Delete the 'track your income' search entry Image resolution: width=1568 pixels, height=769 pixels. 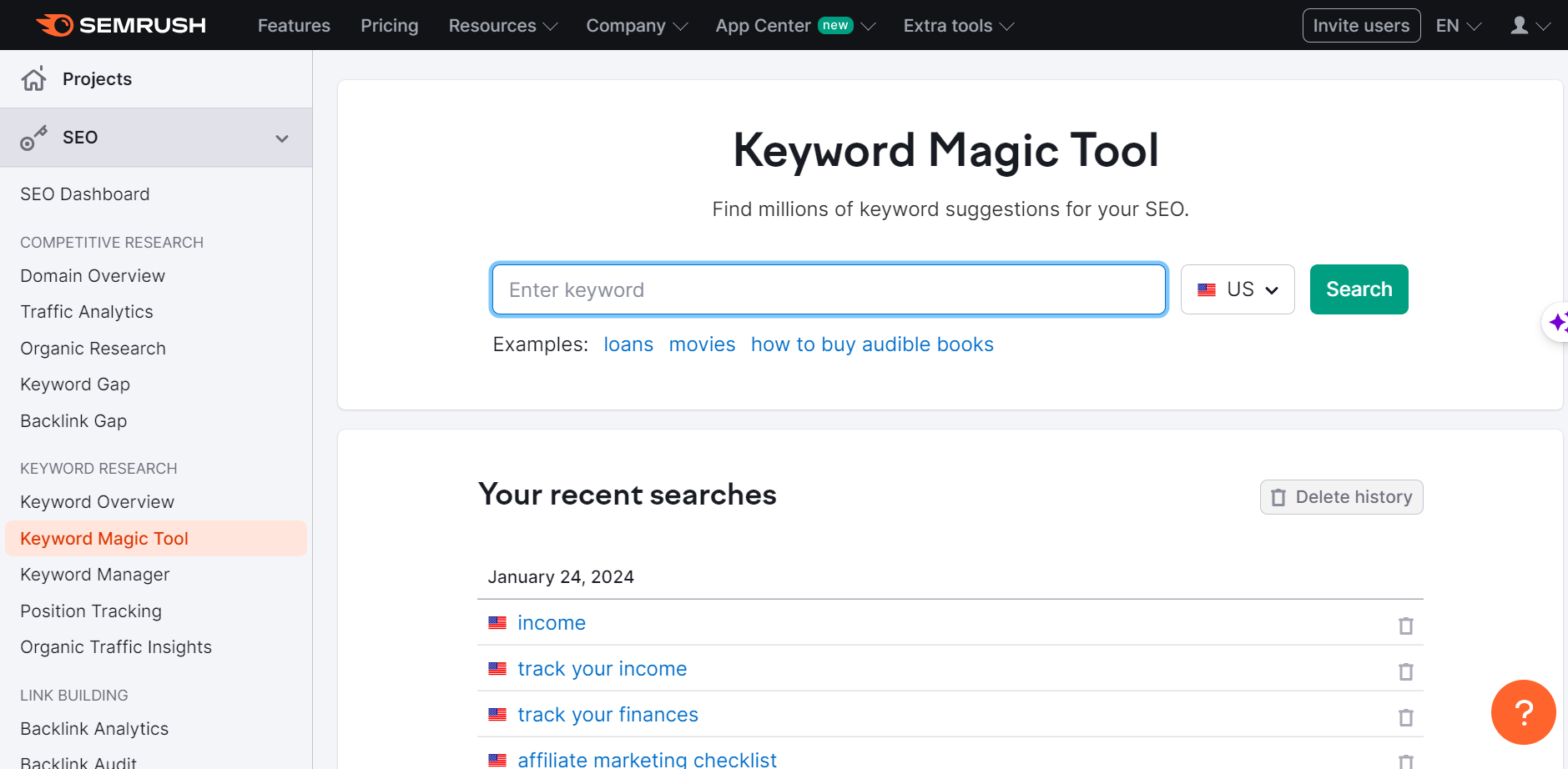pyautogui.click(x=1405, y=671)
